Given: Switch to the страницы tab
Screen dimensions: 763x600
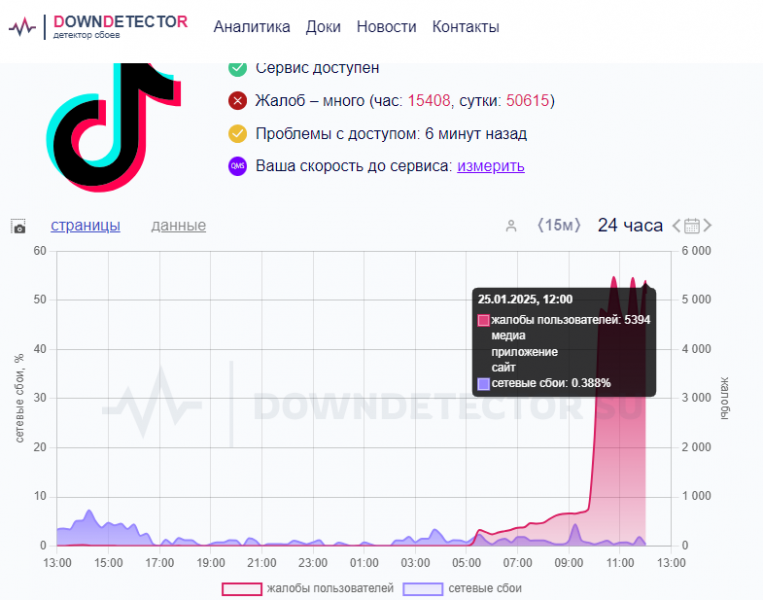Looking at the screenshot, I should (85, 225).
